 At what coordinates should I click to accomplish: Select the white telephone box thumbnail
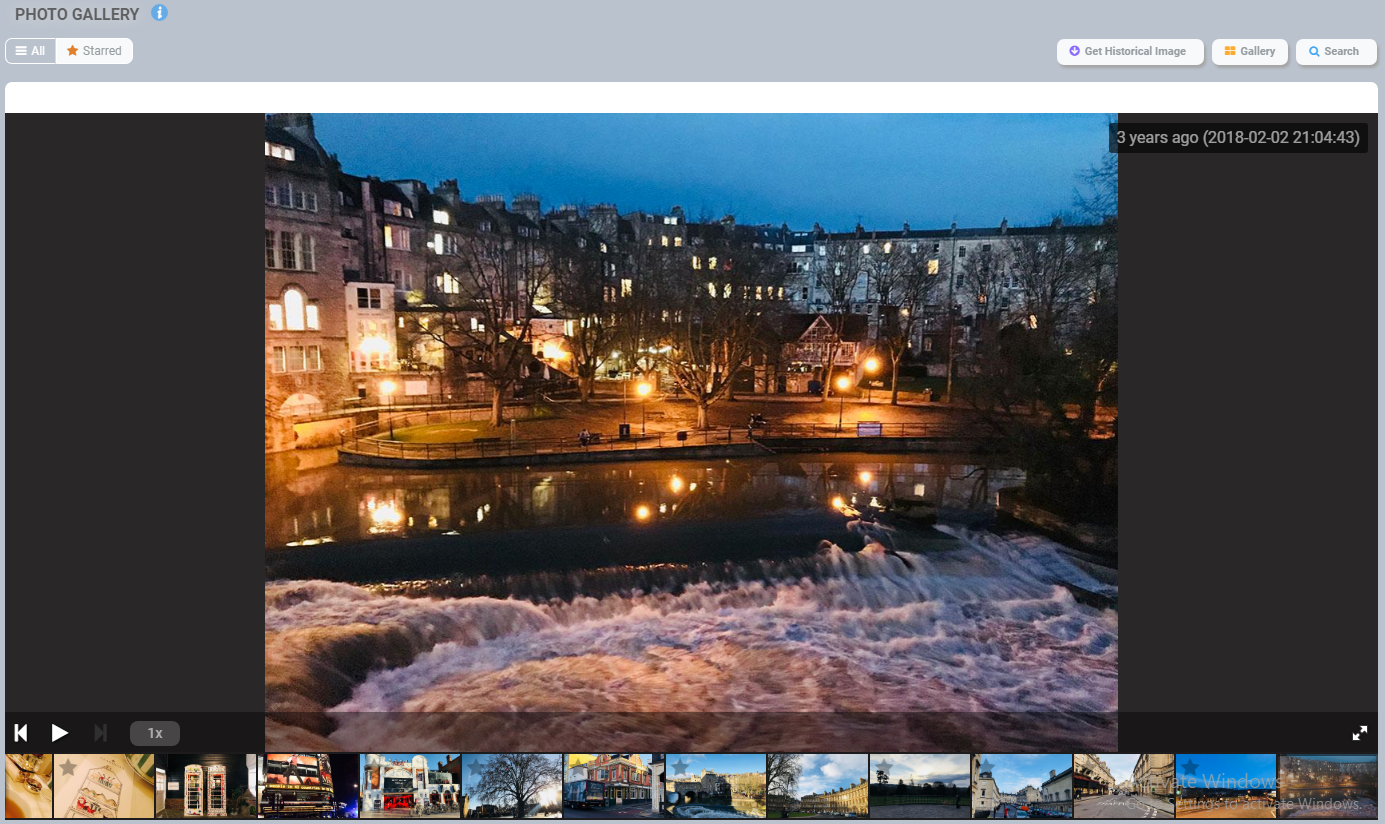206,787
